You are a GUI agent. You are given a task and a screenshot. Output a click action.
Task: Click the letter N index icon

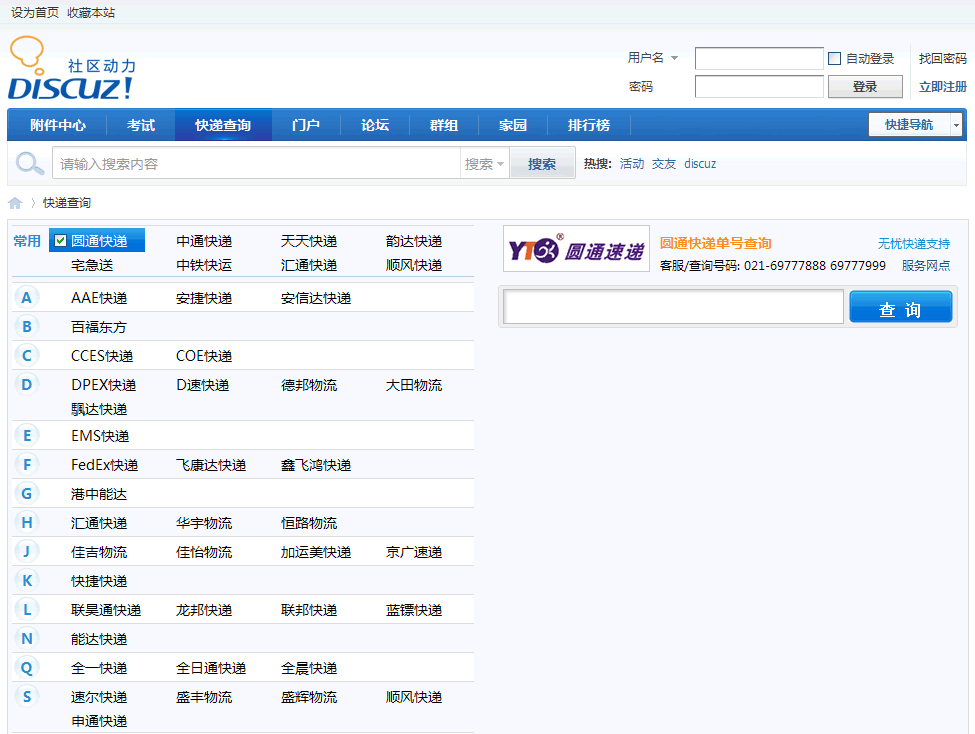coord(26,638)
